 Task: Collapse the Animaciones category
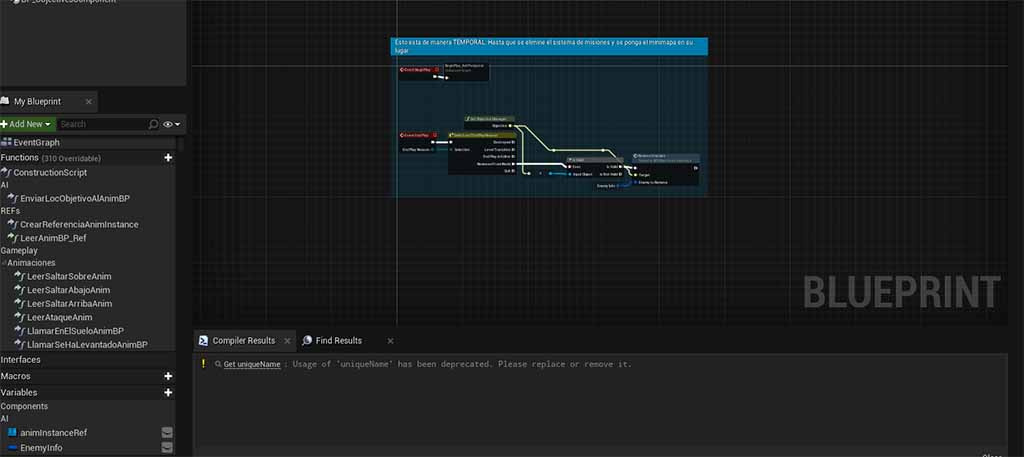pyautogui.click(x=4, y=263)
